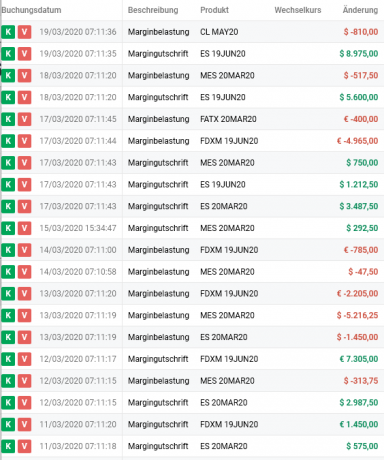Click the V icon in the $ 1.212,50 row

click(24, 185)
